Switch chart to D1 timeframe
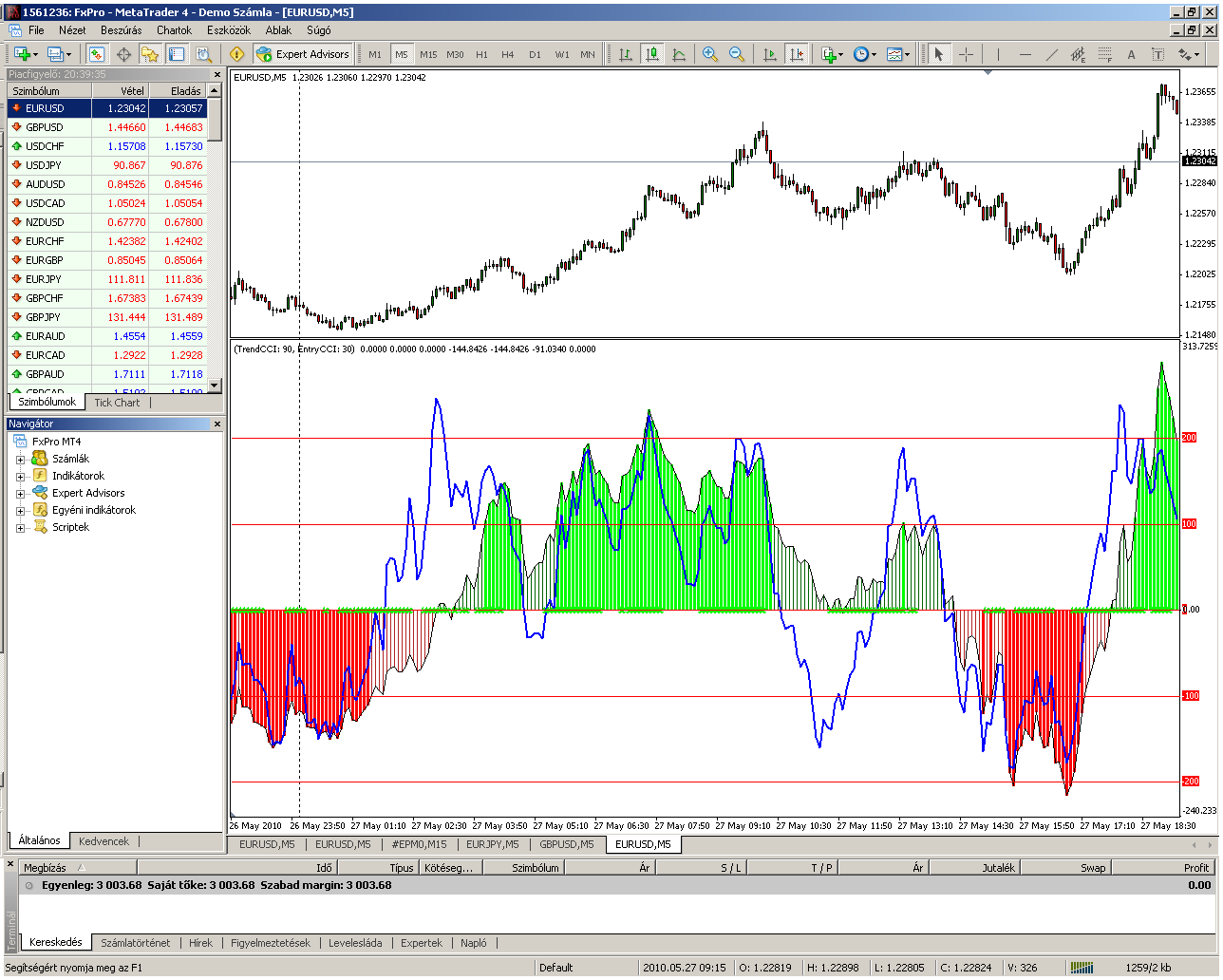1223x980 pixels. coord(535,54)
